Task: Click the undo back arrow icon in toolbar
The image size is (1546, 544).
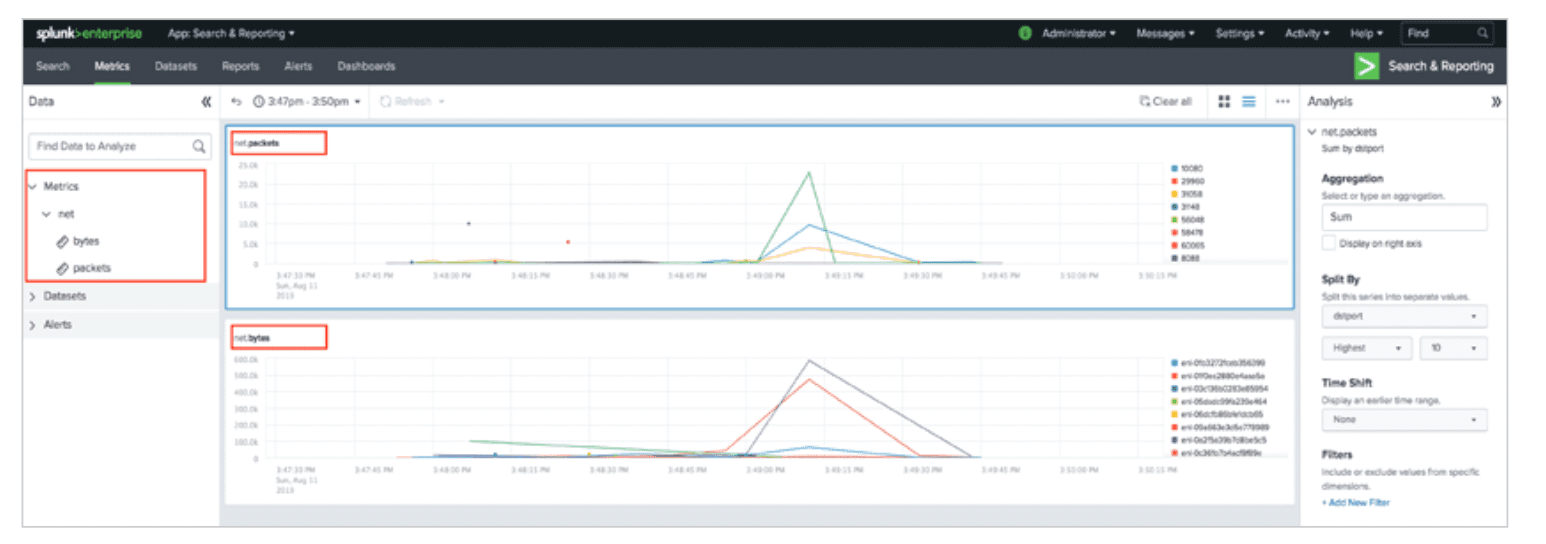Action: coord(236,102)
